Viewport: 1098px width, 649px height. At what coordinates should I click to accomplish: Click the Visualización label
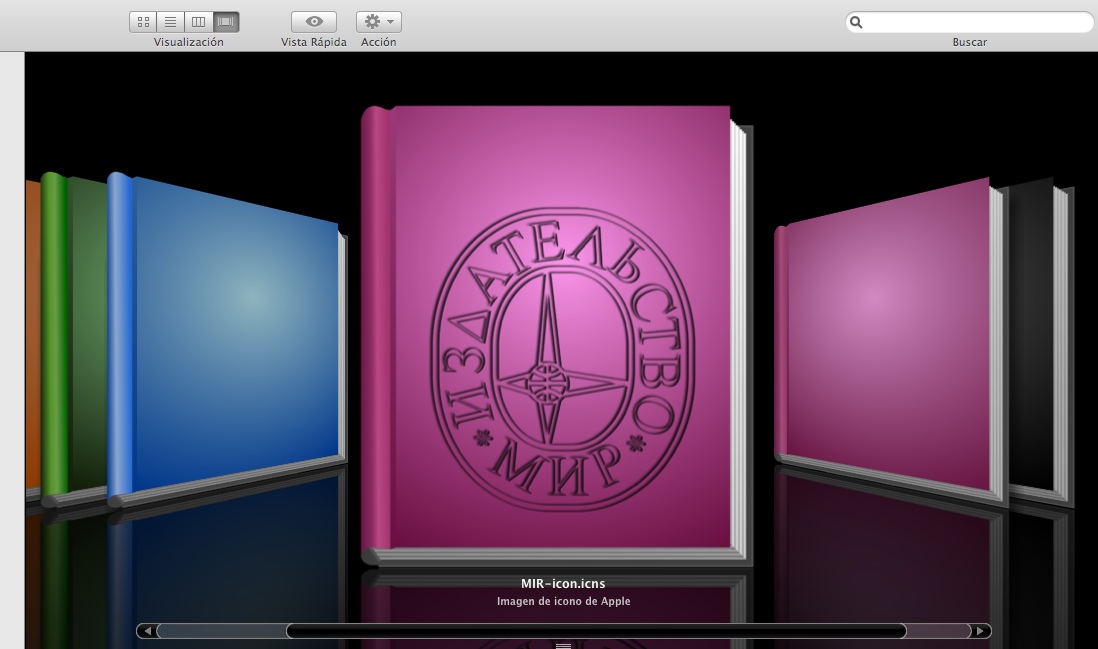point(188,42)
